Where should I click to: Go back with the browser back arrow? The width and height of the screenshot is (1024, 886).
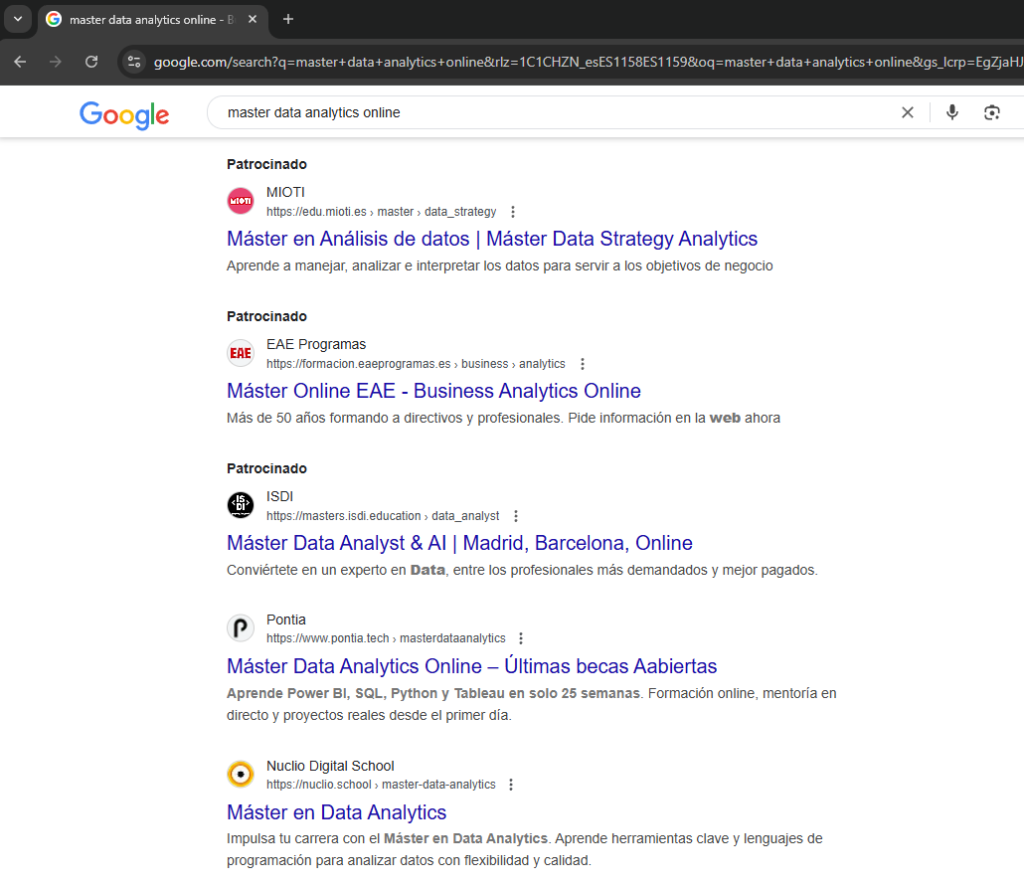20,62
